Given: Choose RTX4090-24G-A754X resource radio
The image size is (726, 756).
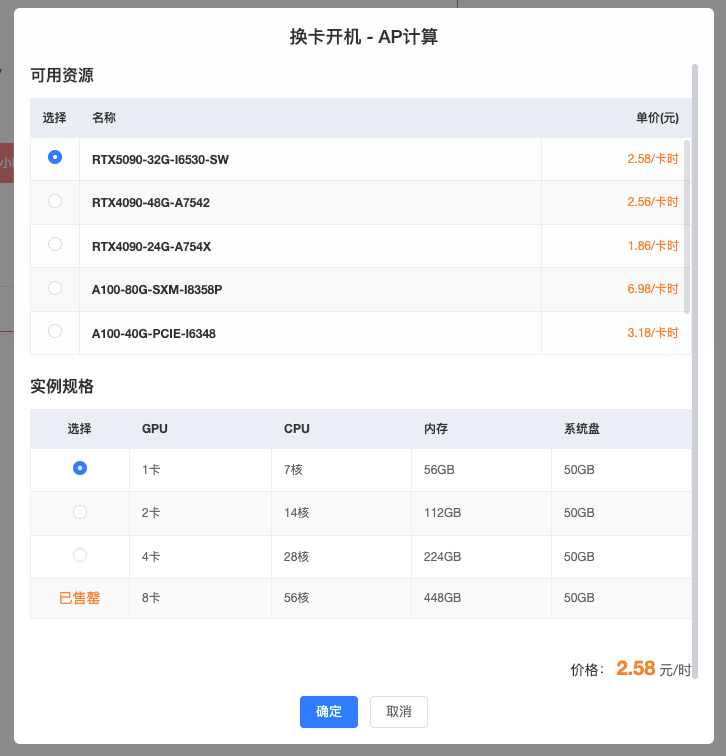Looking at the screenshot, I should pos(55,244).
